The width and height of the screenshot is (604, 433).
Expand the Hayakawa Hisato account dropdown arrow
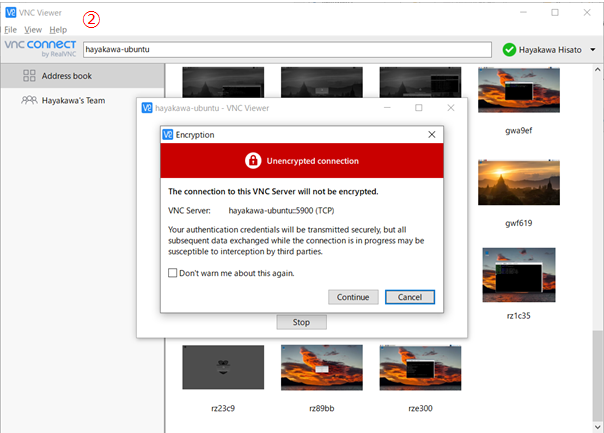593,49
